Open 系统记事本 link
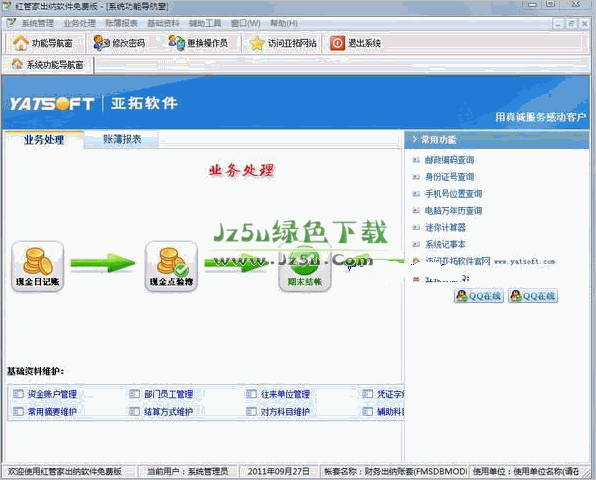Viewport: 596px width, 480px height. tap(445, 244)
